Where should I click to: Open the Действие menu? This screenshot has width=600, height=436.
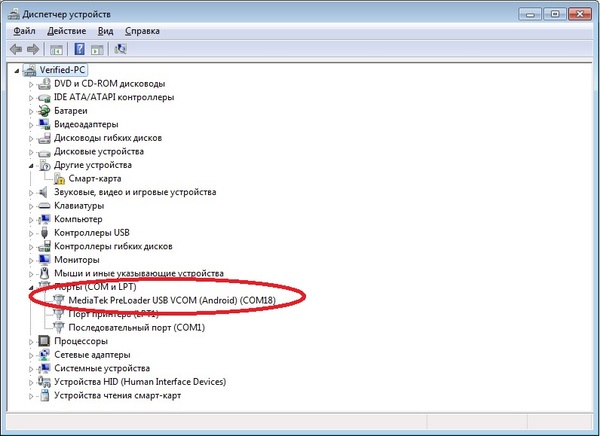tap(68, 31)
